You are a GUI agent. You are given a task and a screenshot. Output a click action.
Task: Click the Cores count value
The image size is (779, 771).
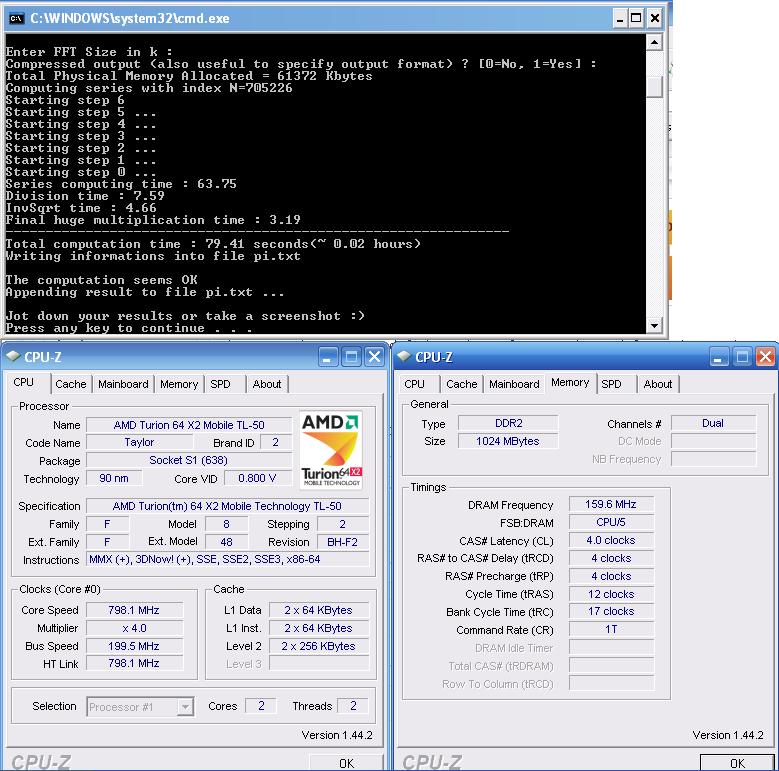261,706
